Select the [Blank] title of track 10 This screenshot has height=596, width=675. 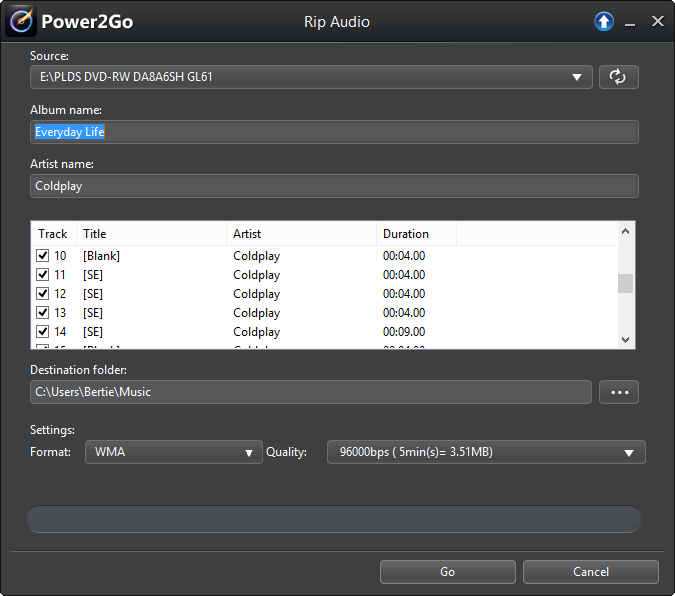(x=101, y=256)
